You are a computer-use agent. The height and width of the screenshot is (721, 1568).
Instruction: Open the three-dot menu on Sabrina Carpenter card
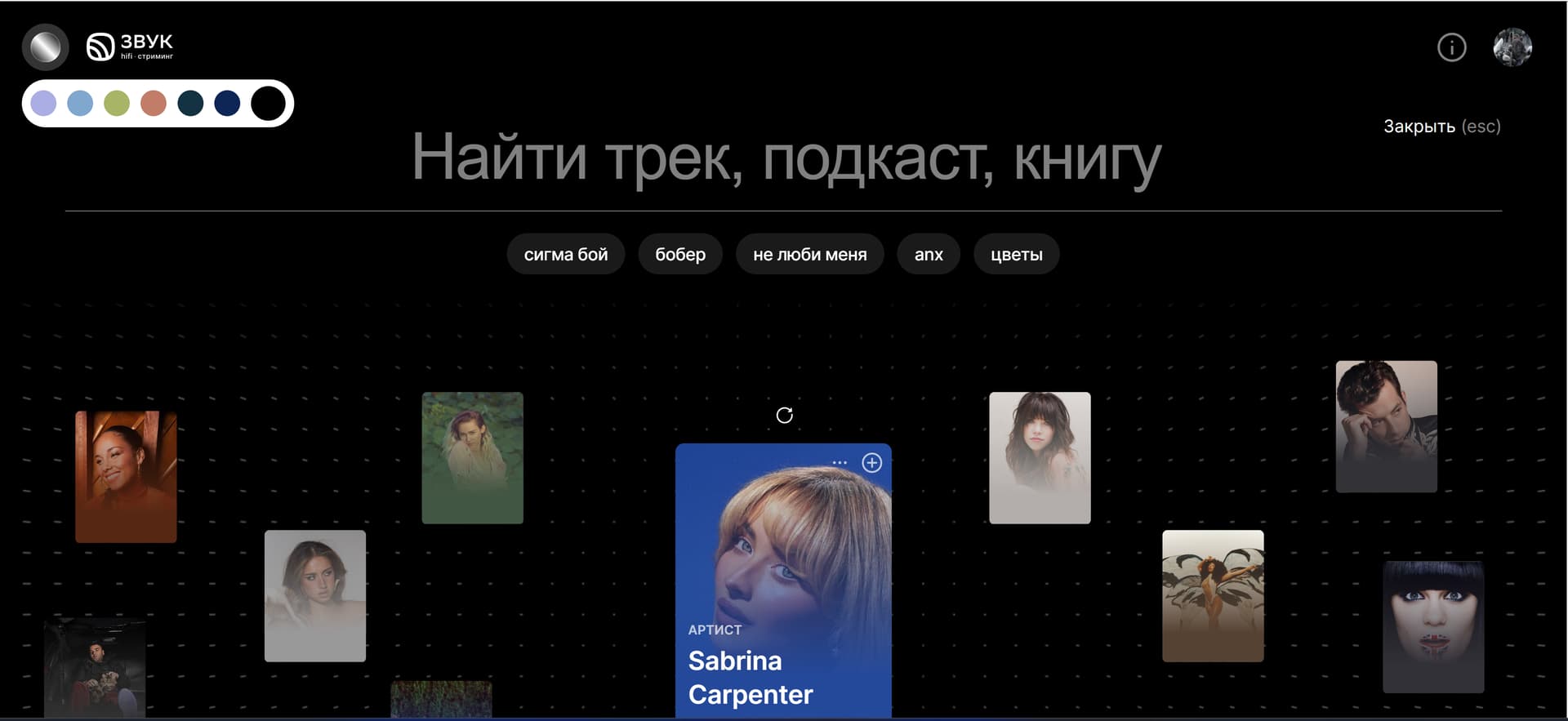click(840, 462)
